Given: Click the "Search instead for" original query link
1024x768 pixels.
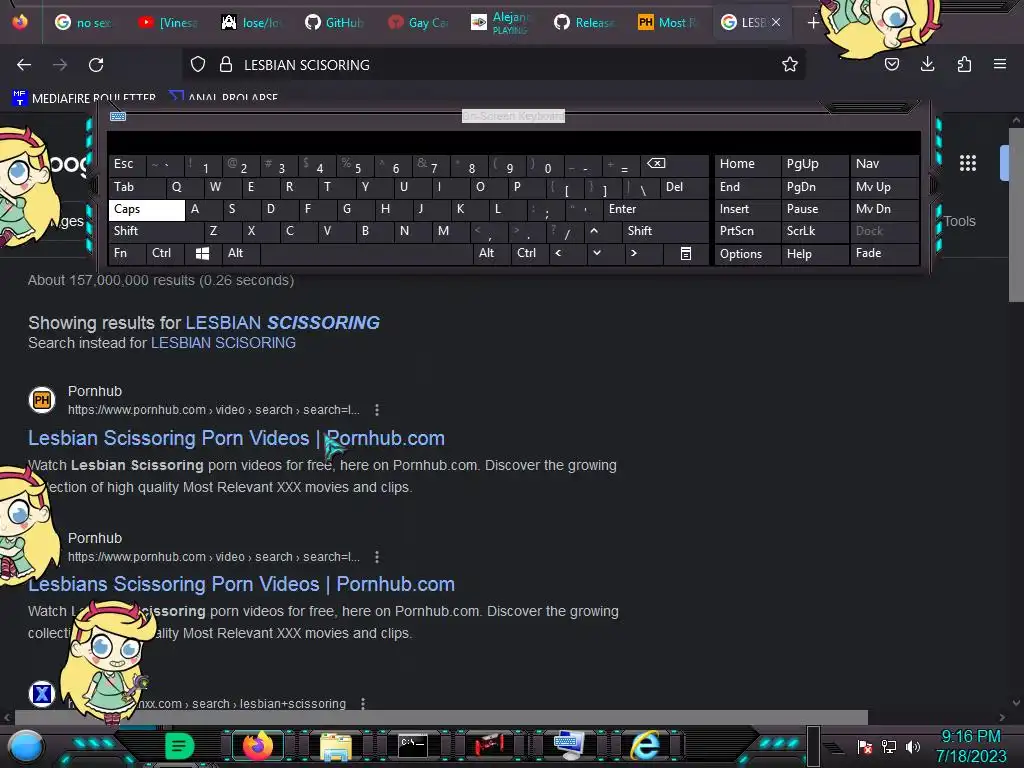Looking at the screenshot, I should pyautogui.click(x=223, y=343).
